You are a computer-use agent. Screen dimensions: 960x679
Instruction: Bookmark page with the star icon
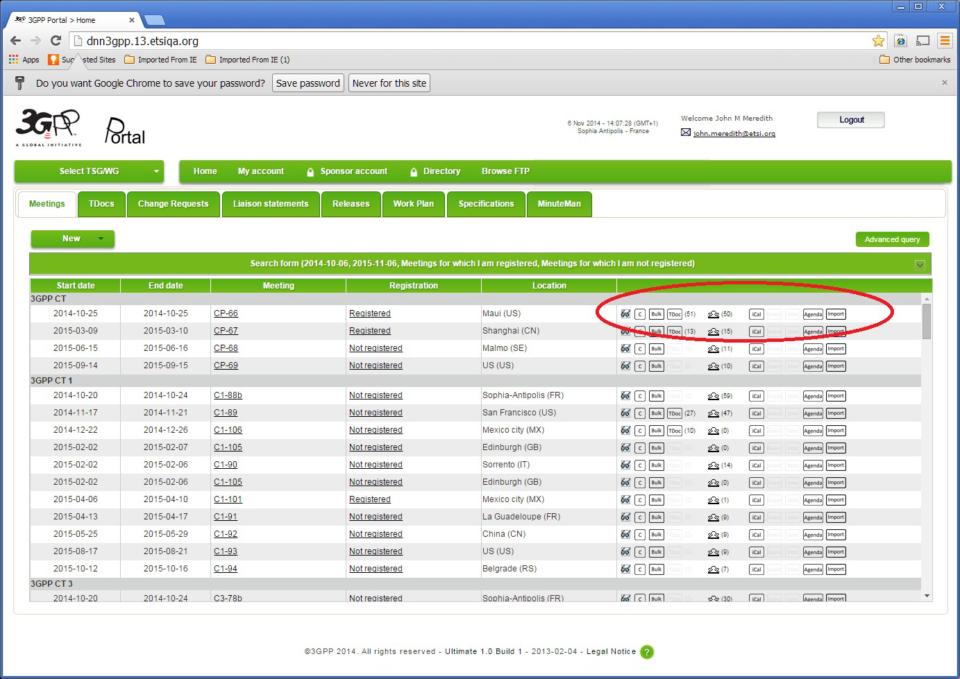(878, 41)
